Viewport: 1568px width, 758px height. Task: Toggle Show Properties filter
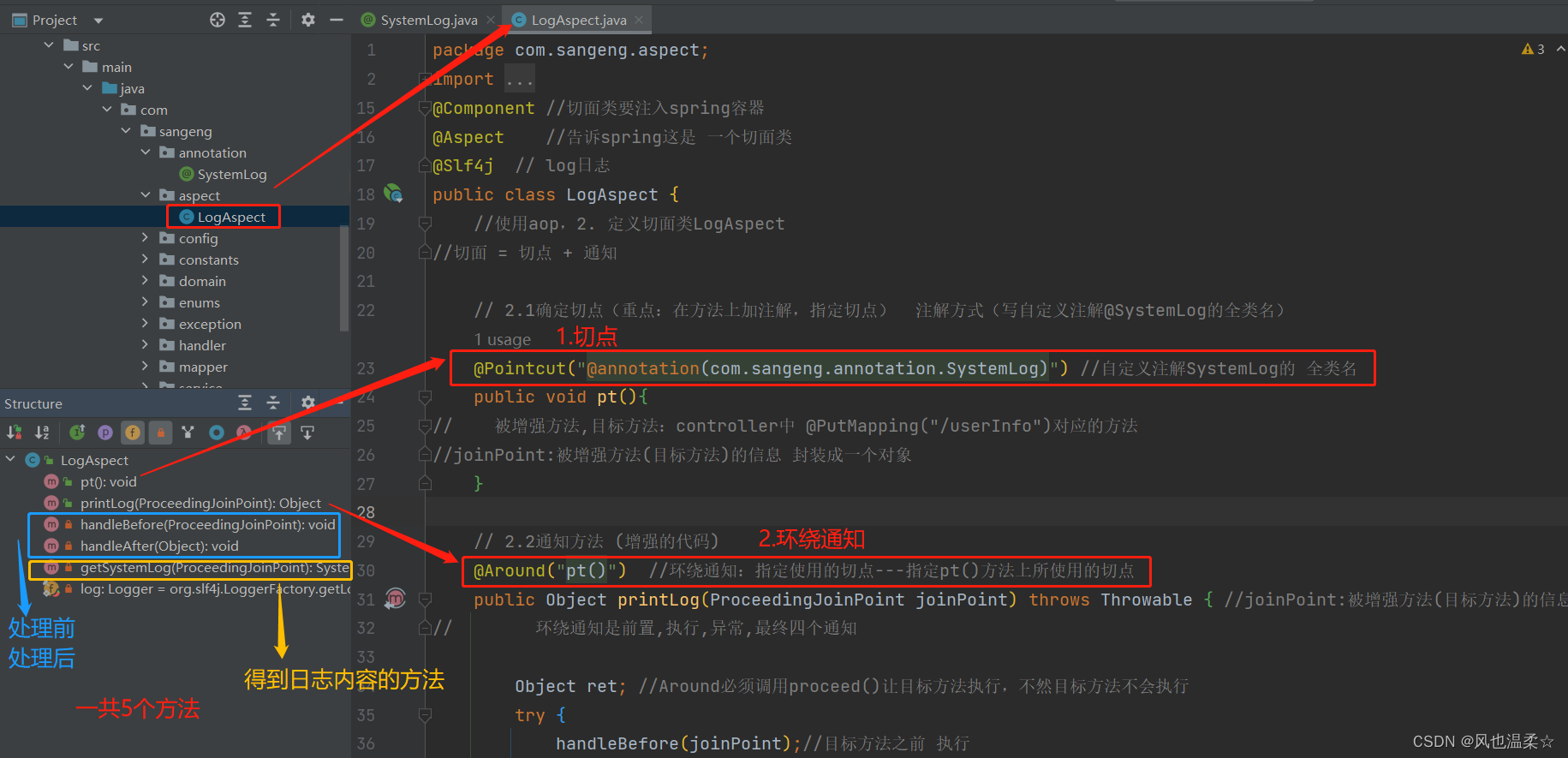(x=105, y=433)
